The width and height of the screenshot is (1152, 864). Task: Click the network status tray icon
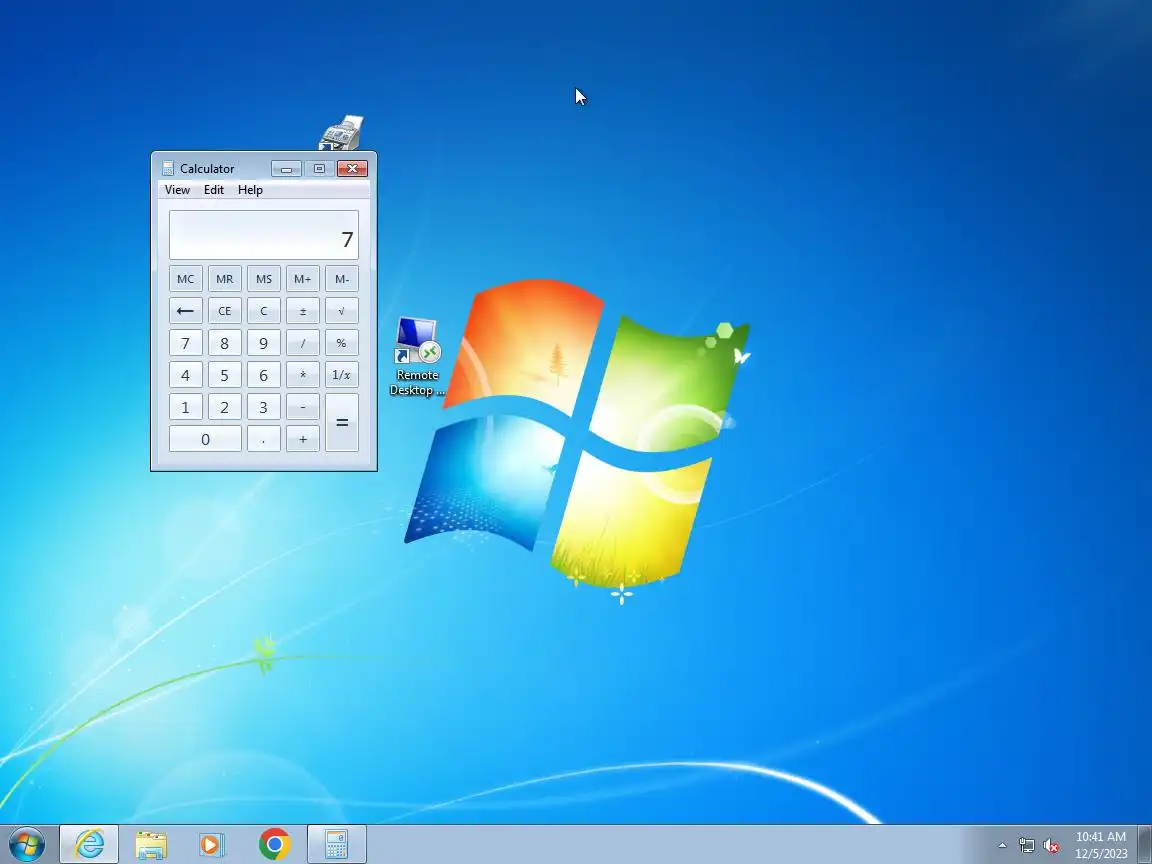coord(1026,846)
